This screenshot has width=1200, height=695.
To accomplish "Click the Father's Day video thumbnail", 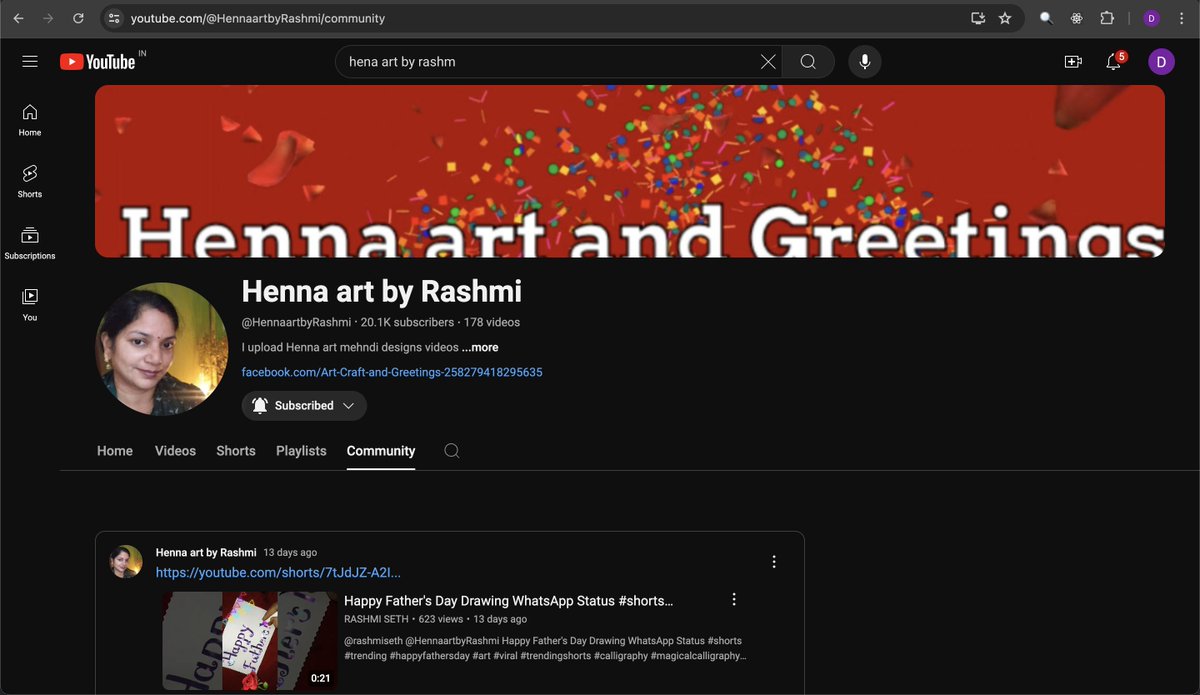I will pyautogui.click(x=250, y=641).
